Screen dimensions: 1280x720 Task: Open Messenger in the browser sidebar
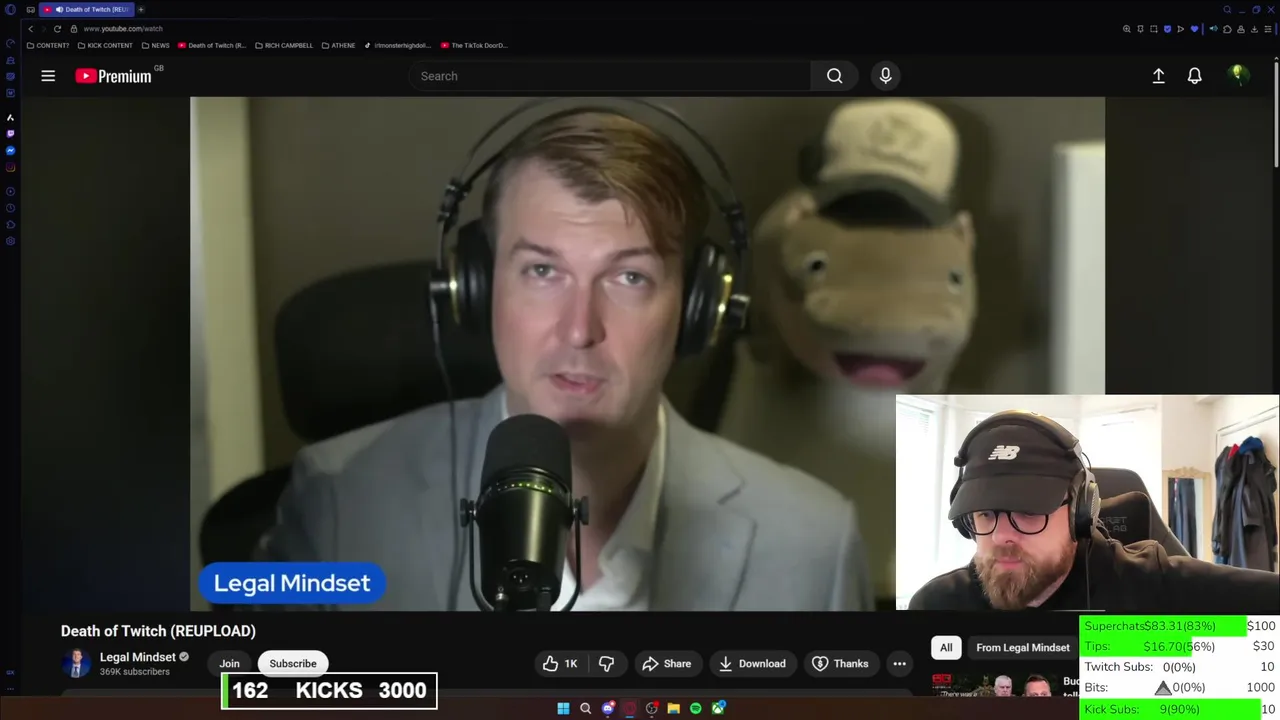(x=10, y=150)
